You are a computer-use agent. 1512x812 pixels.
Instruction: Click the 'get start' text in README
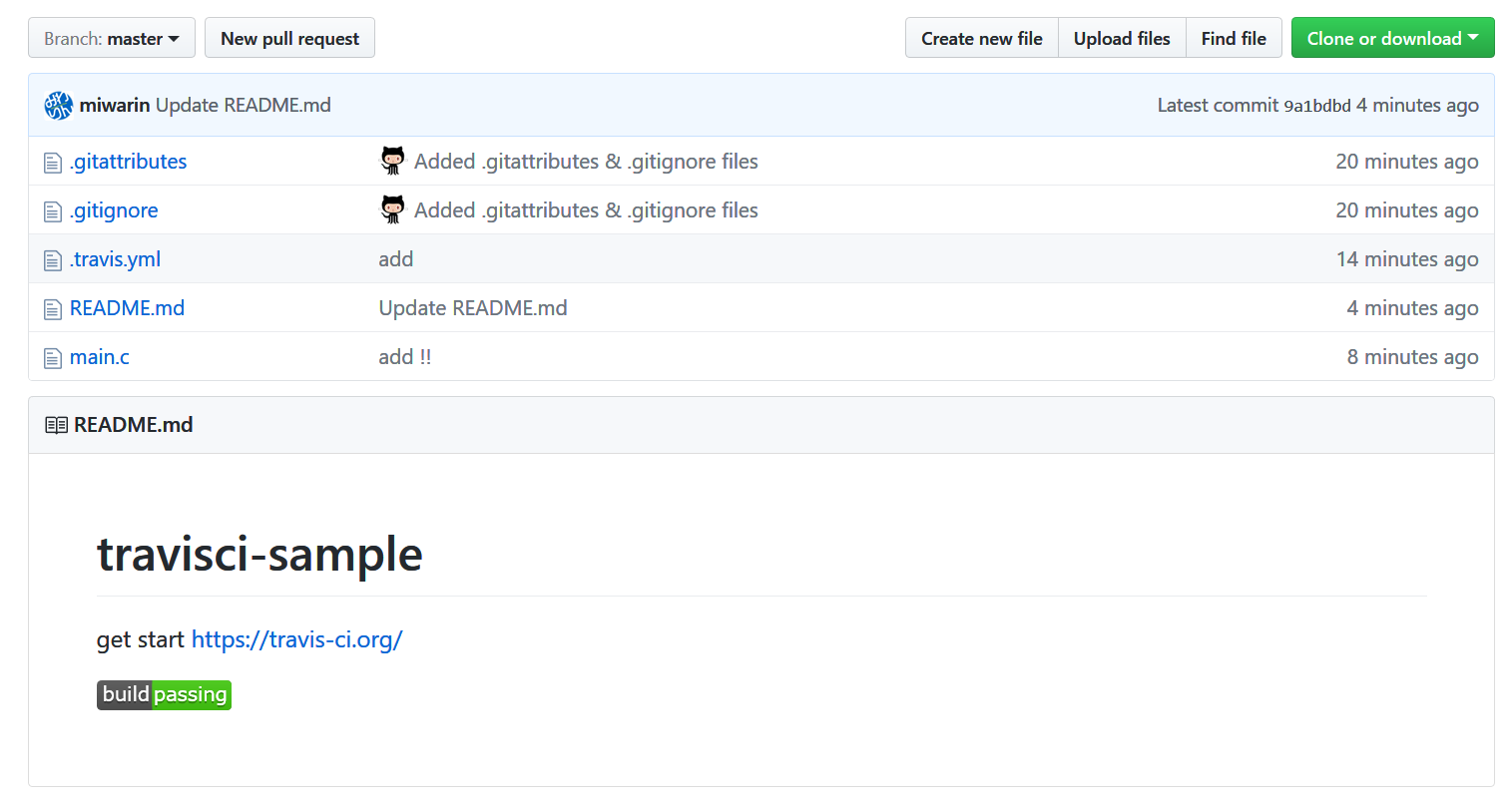[x=141, y=639]
